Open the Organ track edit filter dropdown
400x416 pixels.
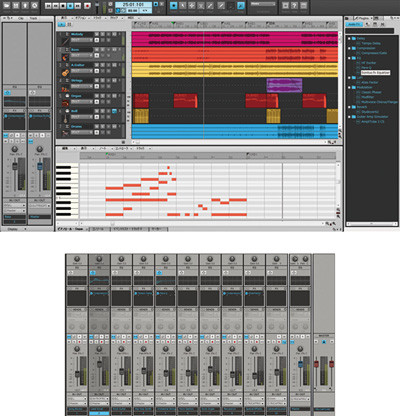82,101
